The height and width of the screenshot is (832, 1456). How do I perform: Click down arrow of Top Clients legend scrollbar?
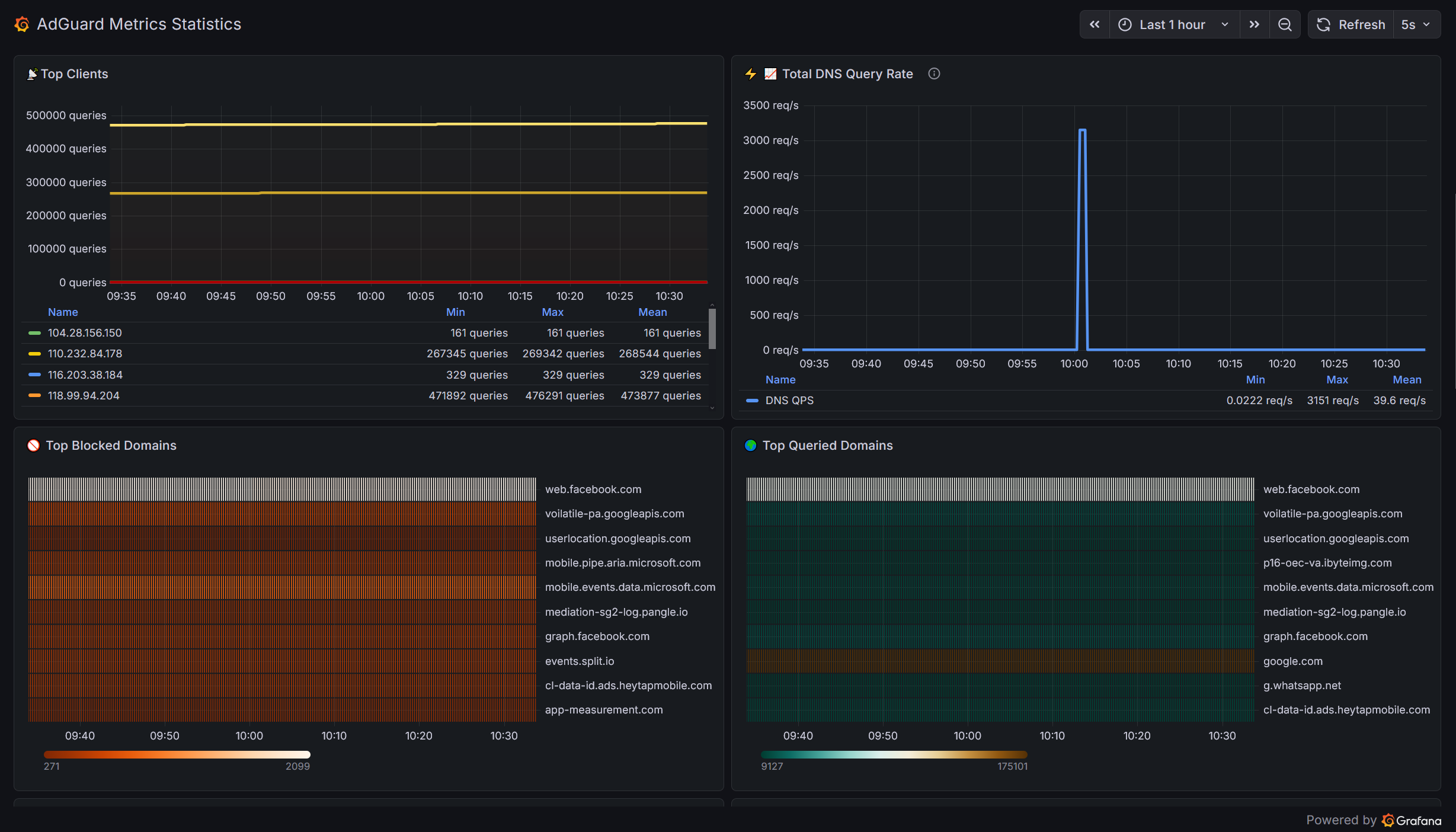coord(712,408)
